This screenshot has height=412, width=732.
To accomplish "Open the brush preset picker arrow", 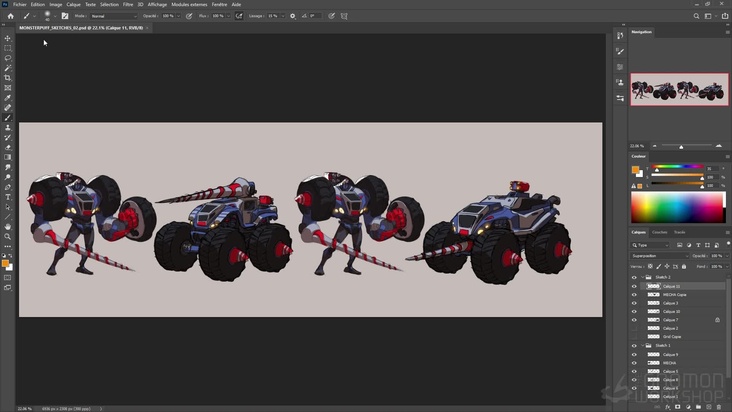I will pyautogui.click(x=55, y=16).
